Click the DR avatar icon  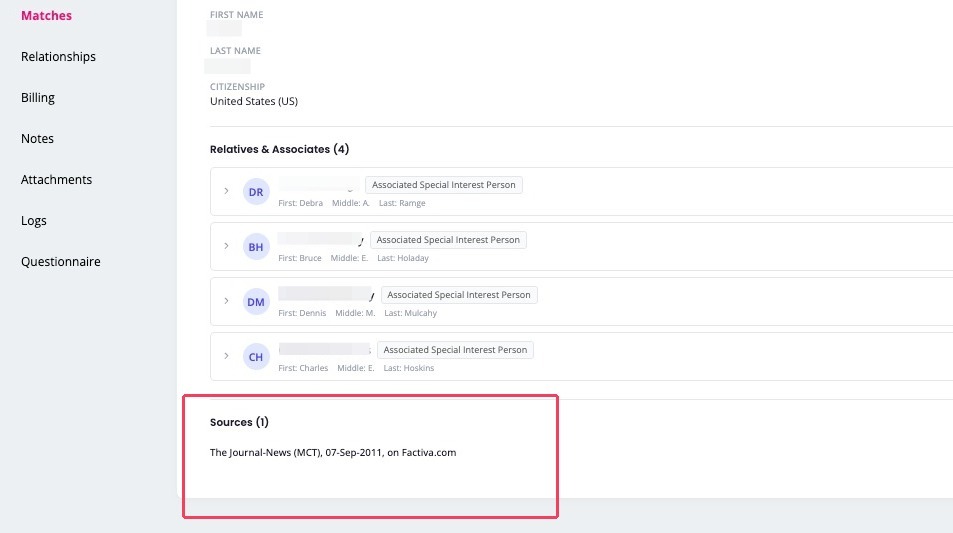(x=256, y=191)
